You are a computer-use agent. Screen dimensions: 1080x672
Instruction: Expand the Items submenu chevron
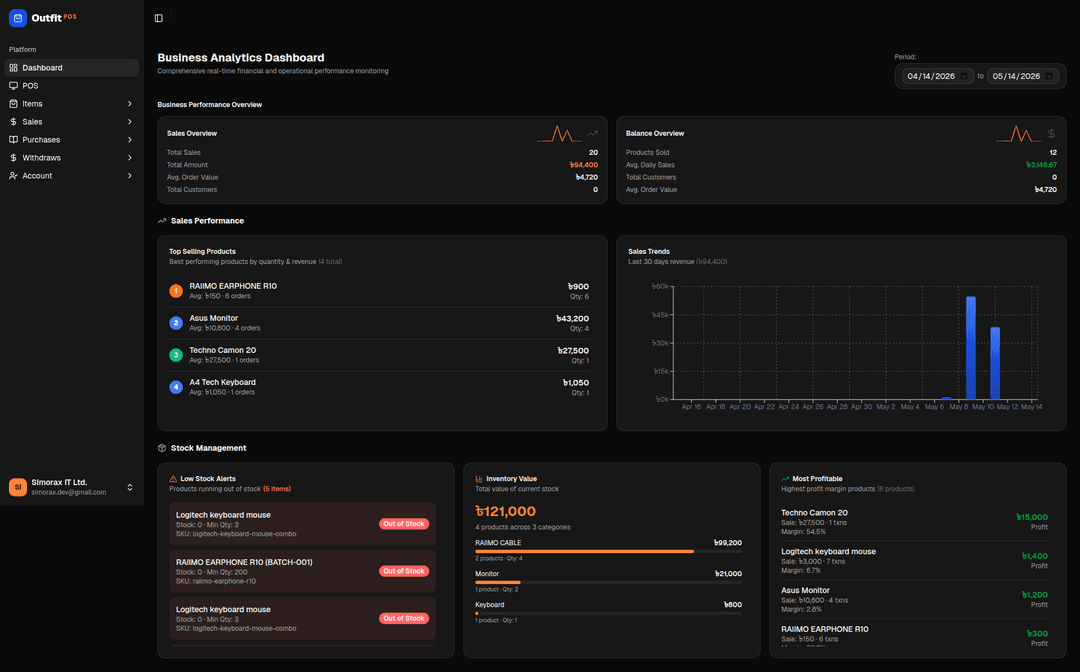point(129,103)
